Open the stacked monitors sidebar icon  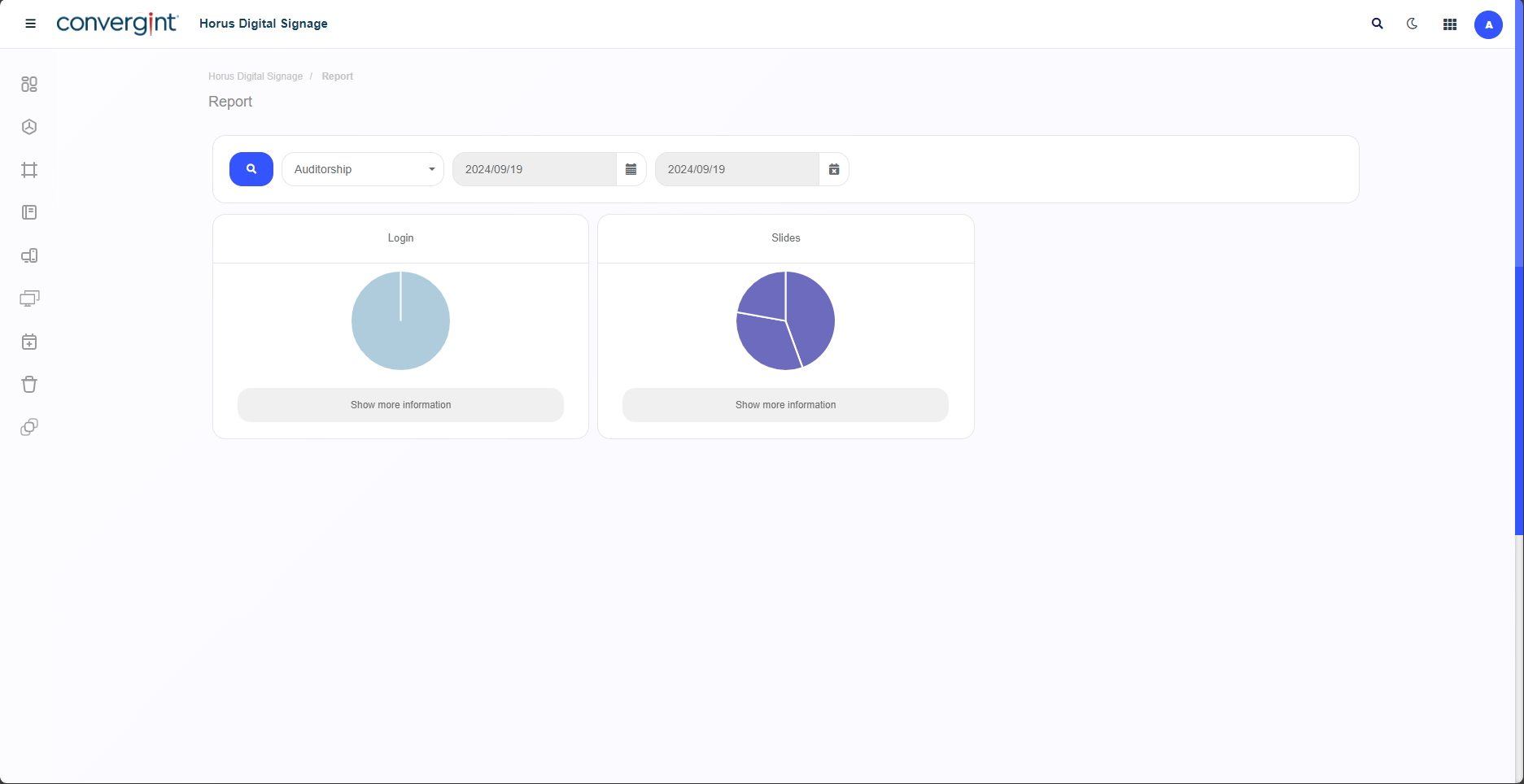click(x=29, y=298)
